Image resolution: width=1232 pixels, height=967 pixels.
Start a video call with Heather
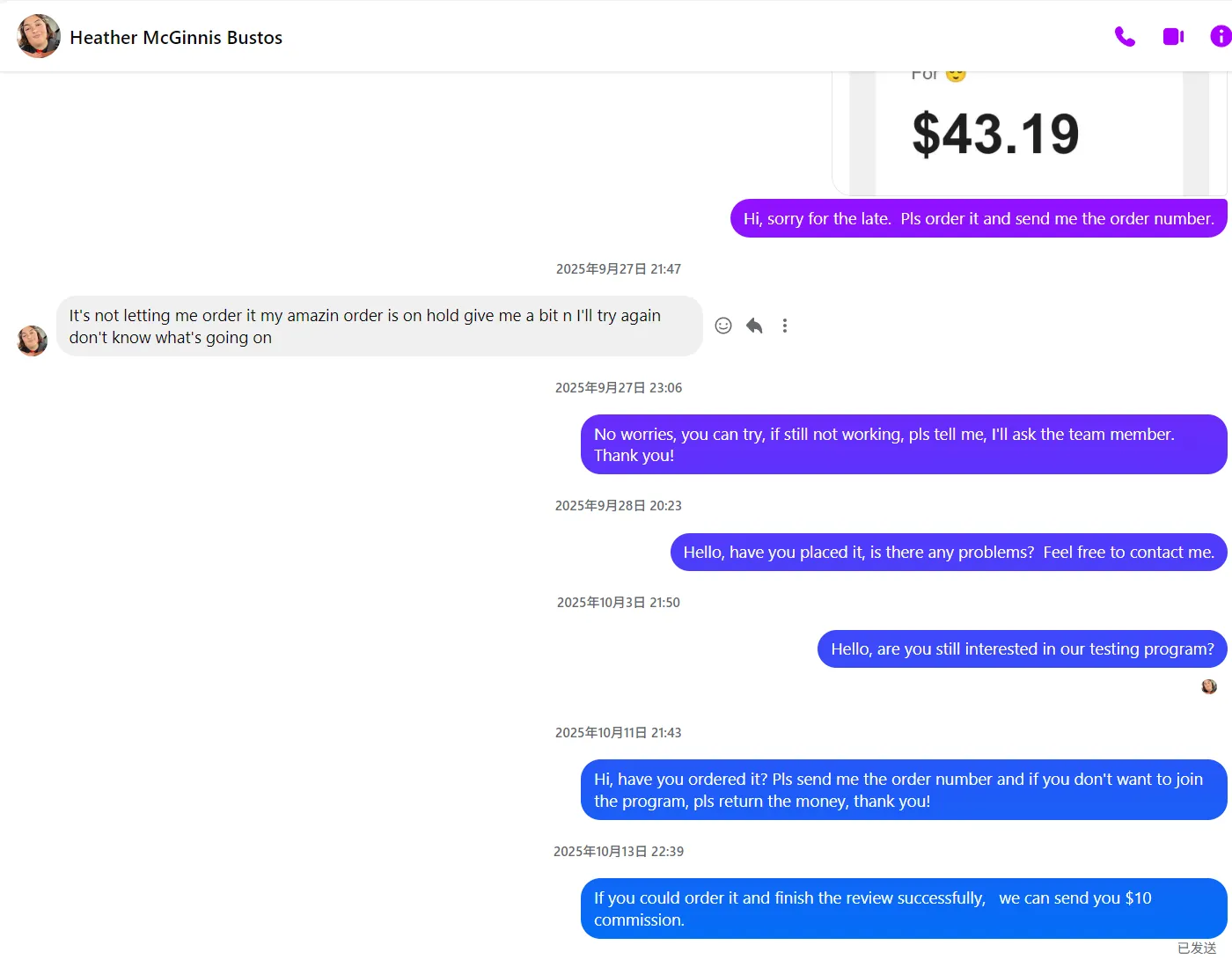[x=1173, y=37]
